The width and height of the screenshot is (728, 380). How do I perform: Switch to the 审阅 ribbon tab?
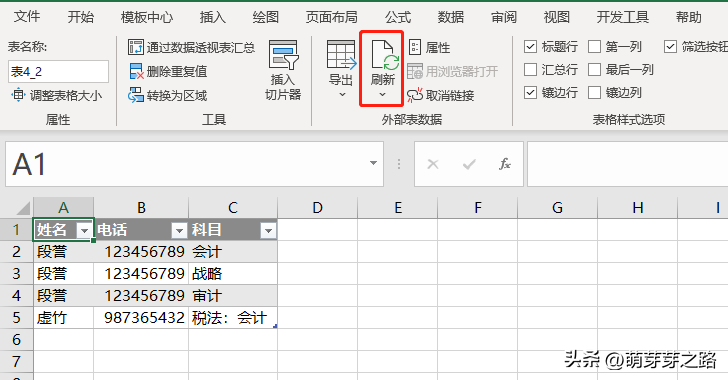[504, 17]
